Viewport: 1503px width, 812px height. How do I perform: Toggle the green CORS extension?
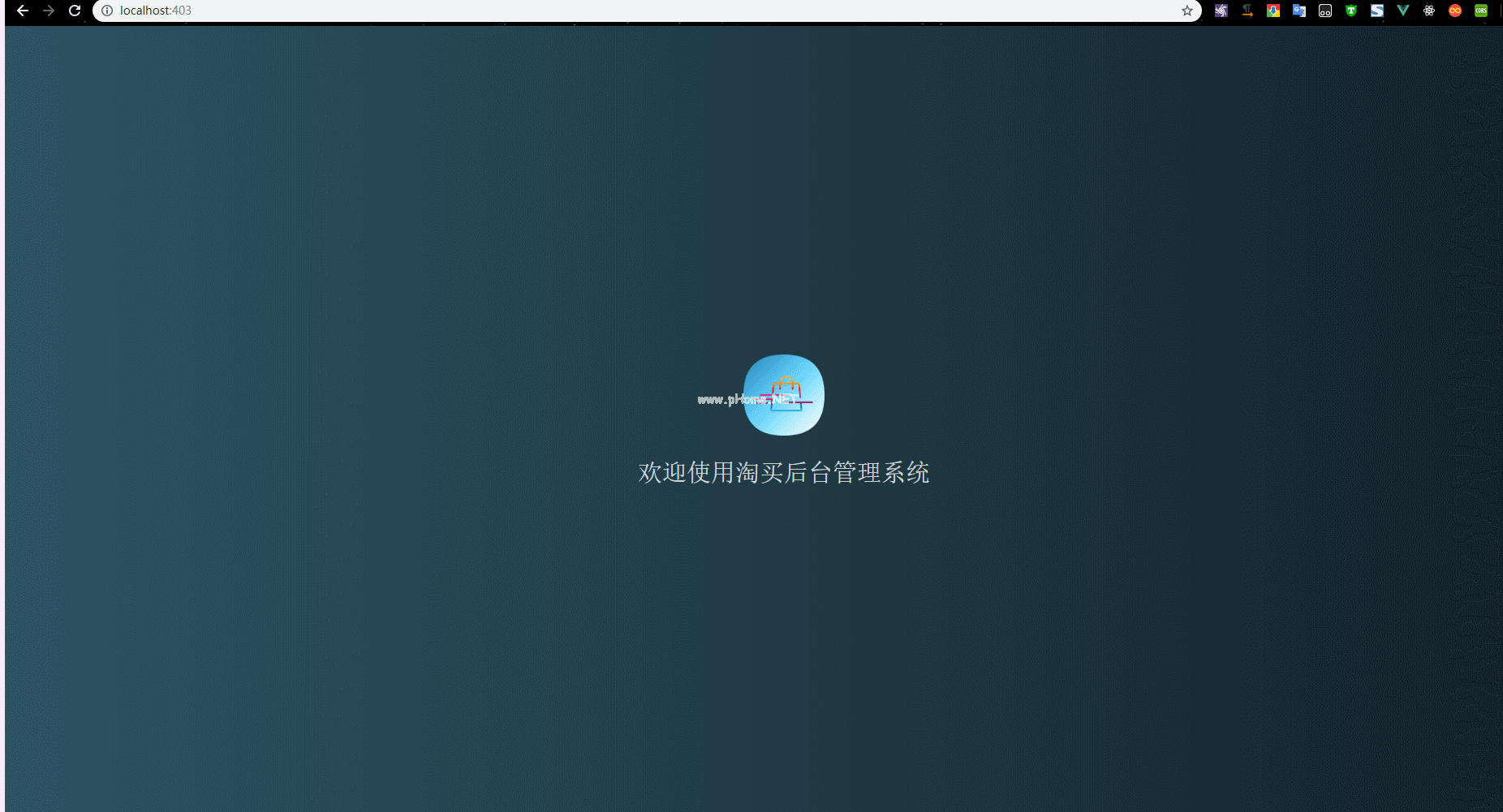pos(1481,11)
